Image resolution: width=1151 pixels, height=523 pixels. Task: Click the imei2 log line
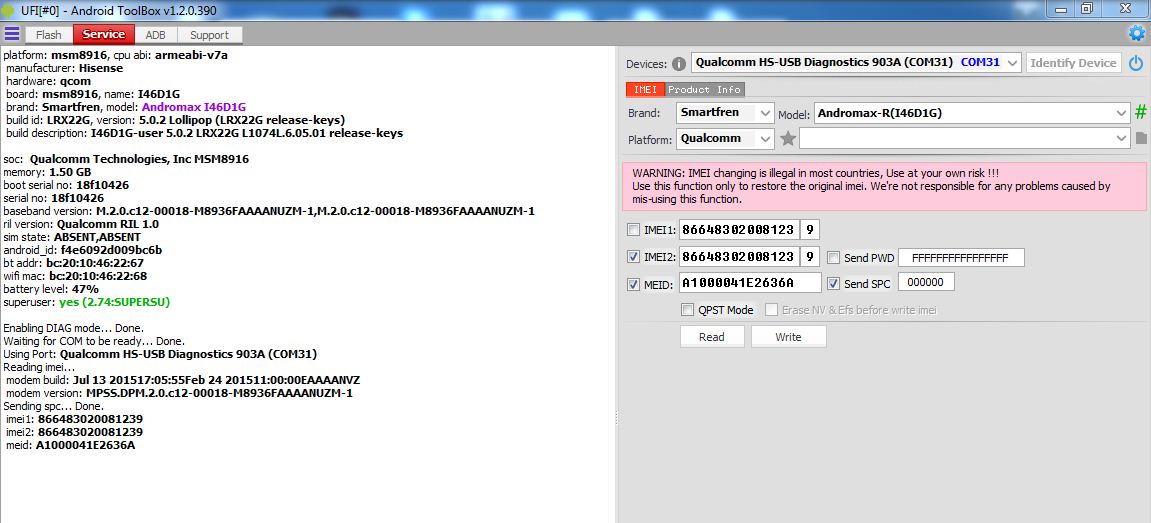pyautogui.click(x=75, y=432)
